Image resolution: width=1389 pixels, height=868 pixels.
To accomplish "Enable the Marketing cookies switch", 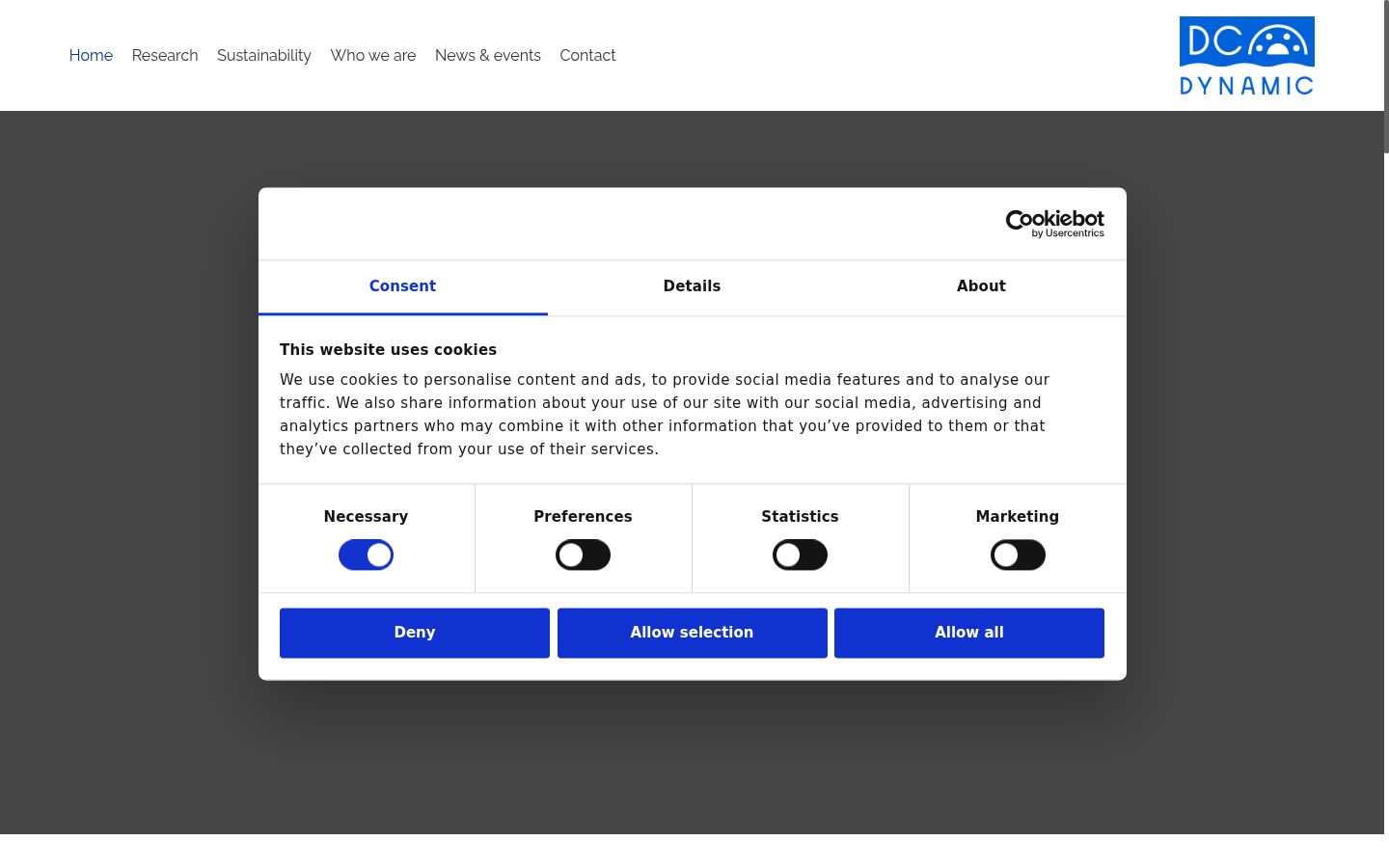I will pos(1018,556).
